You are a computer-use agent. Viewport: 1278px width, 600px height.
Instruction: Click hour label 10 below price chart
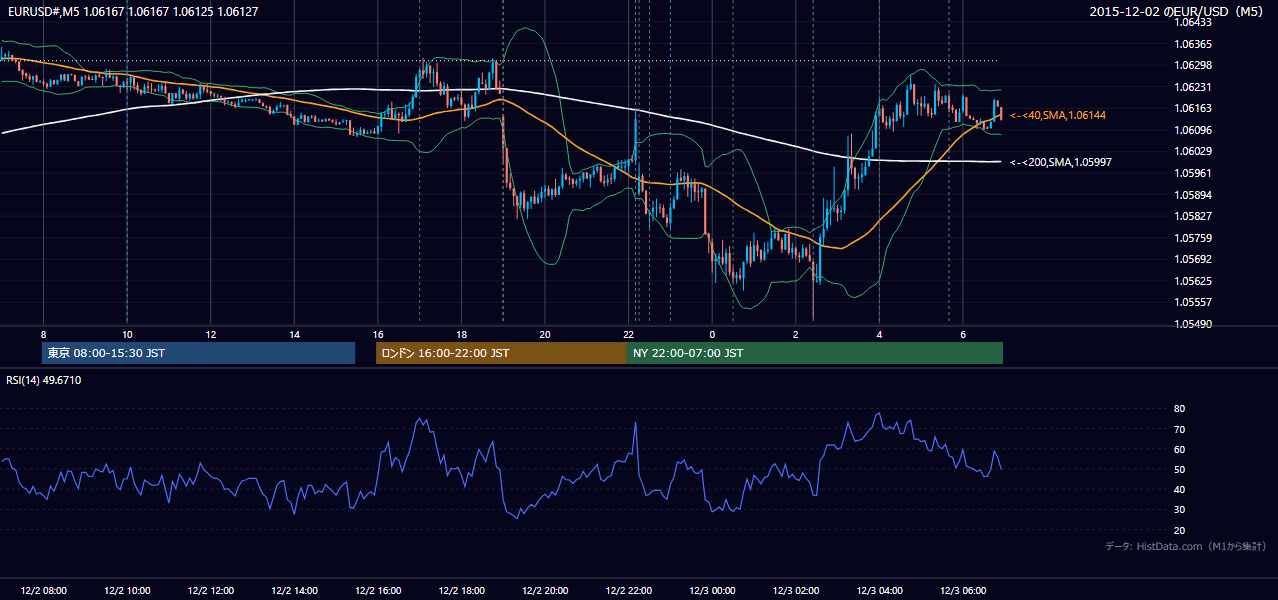(x=127, y=334)
